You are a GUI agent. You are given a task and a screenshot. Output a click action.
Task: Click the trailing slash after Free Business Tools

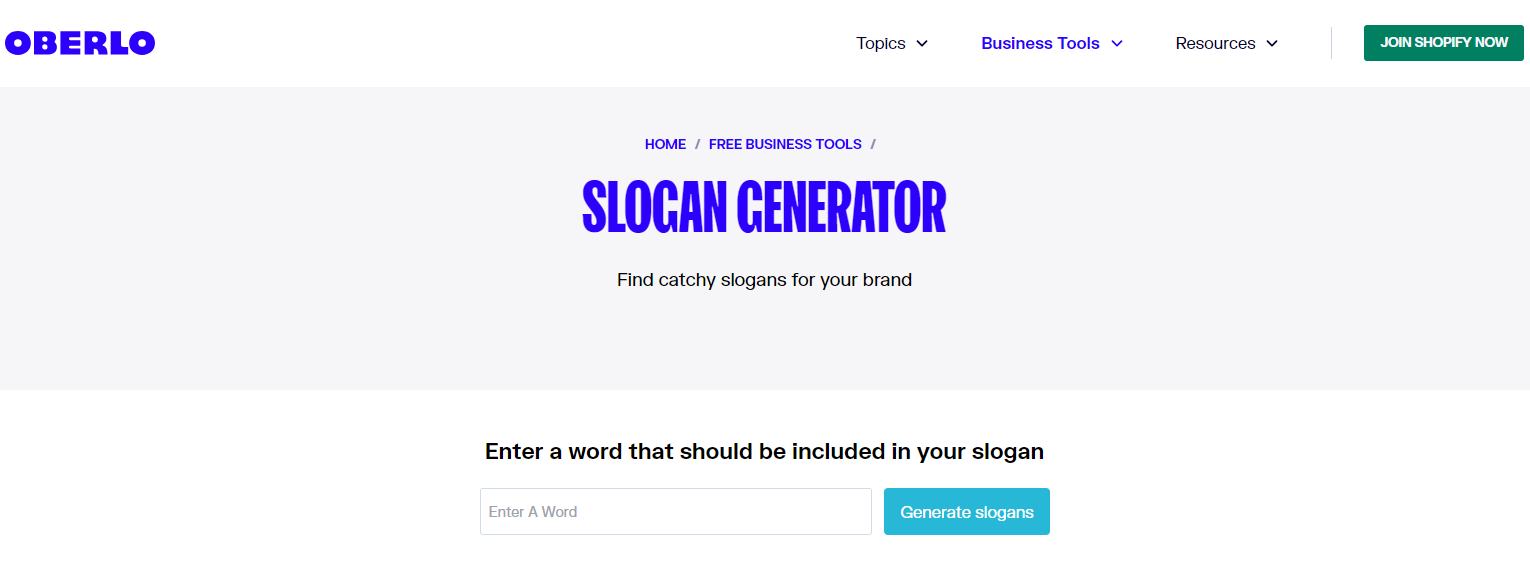(873, 144)
